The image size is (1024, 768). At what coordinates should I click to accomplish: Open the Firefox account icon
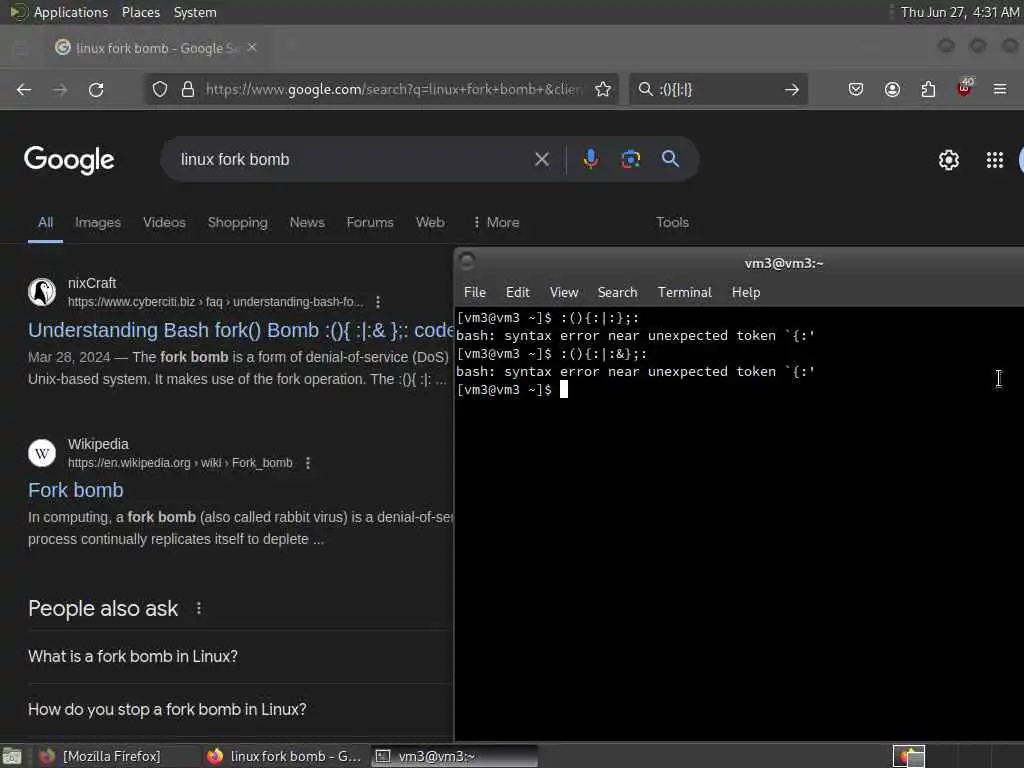[x=892, y=89]
